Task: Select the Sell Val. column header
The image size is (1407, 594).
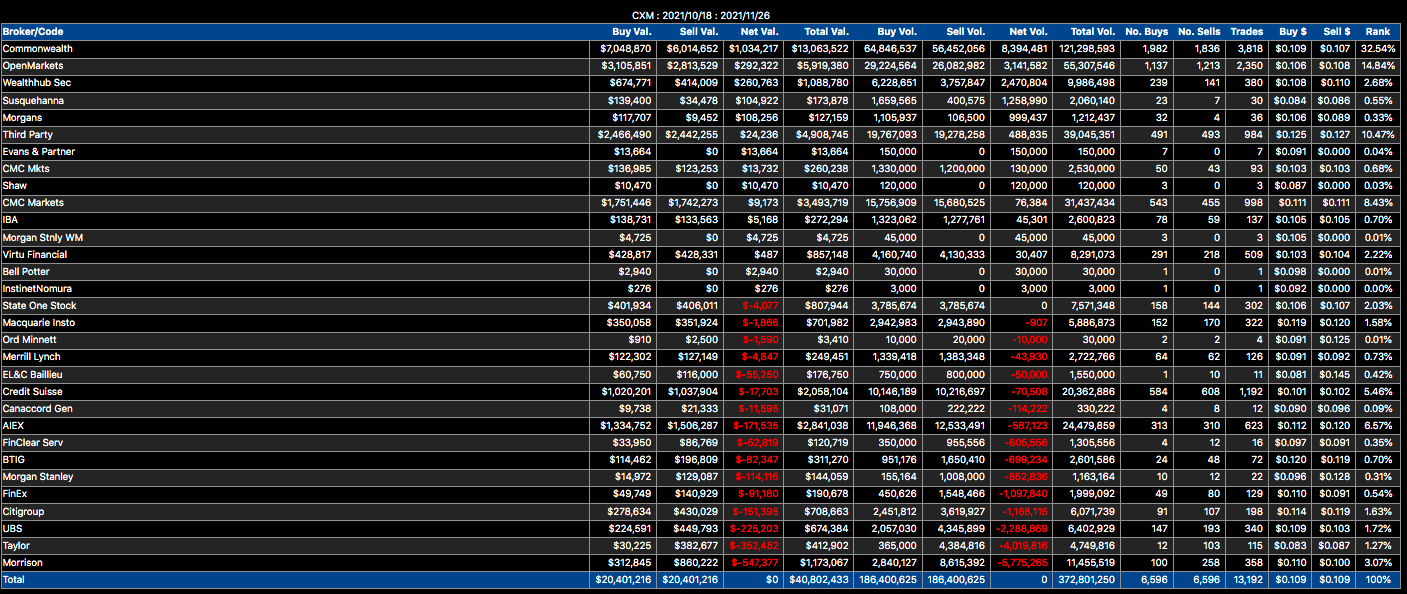Action: tap(698, 32)
